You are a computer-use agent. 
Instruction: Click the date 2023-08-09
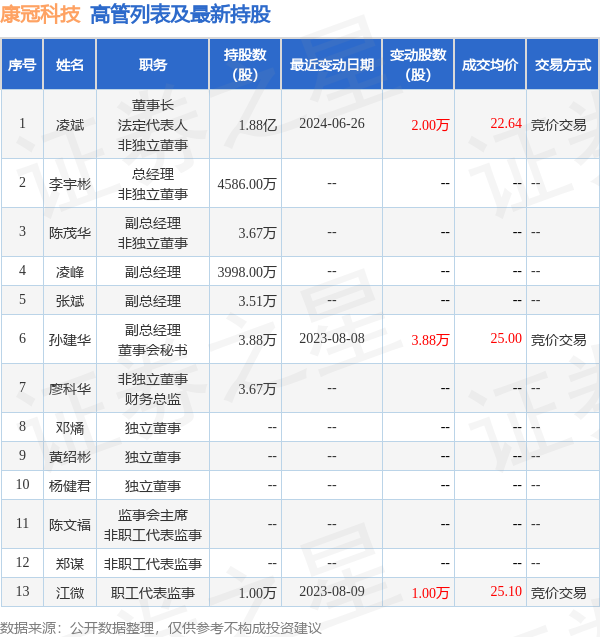332,592
